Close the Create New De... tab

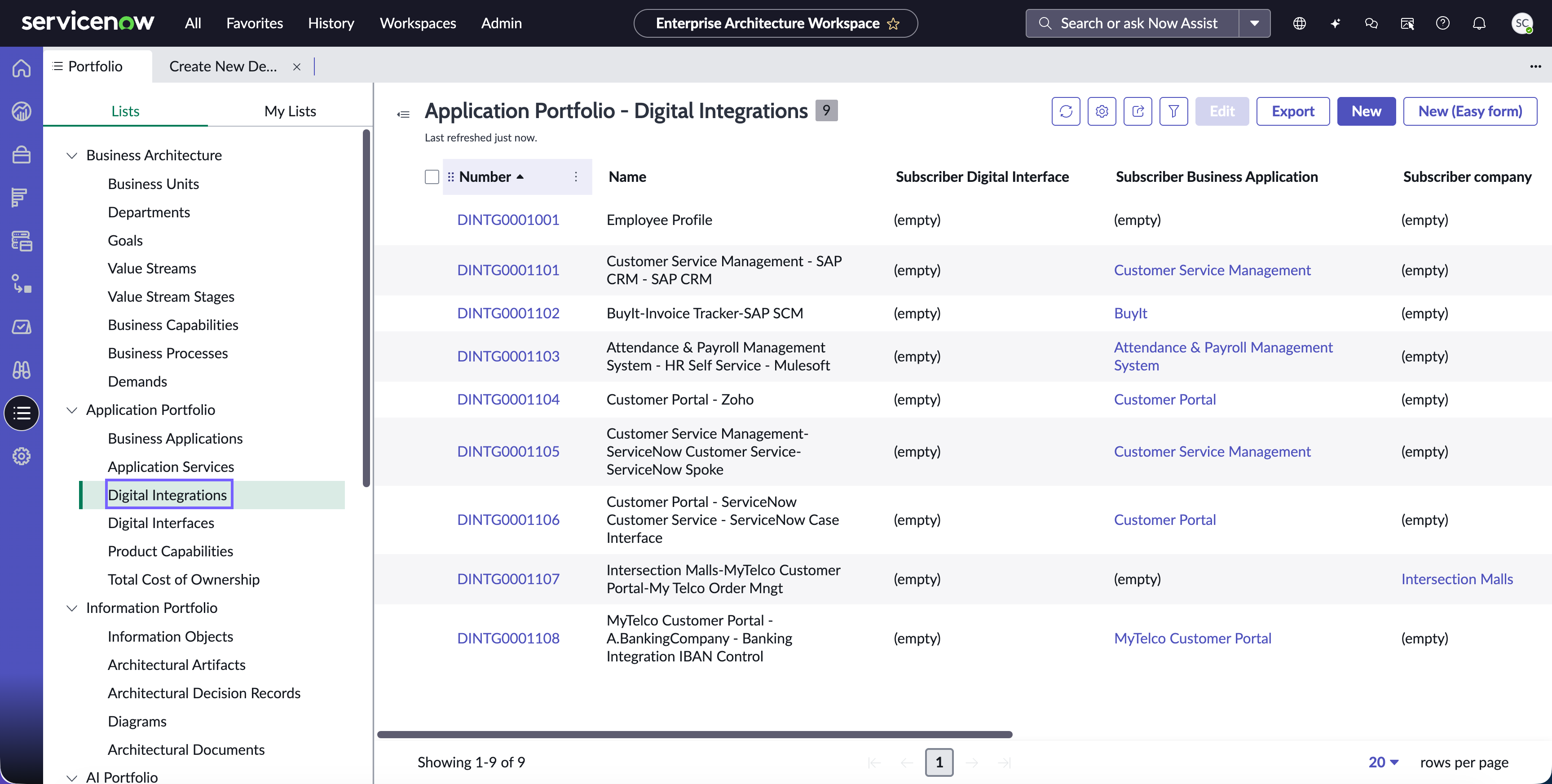coord(297,67)
